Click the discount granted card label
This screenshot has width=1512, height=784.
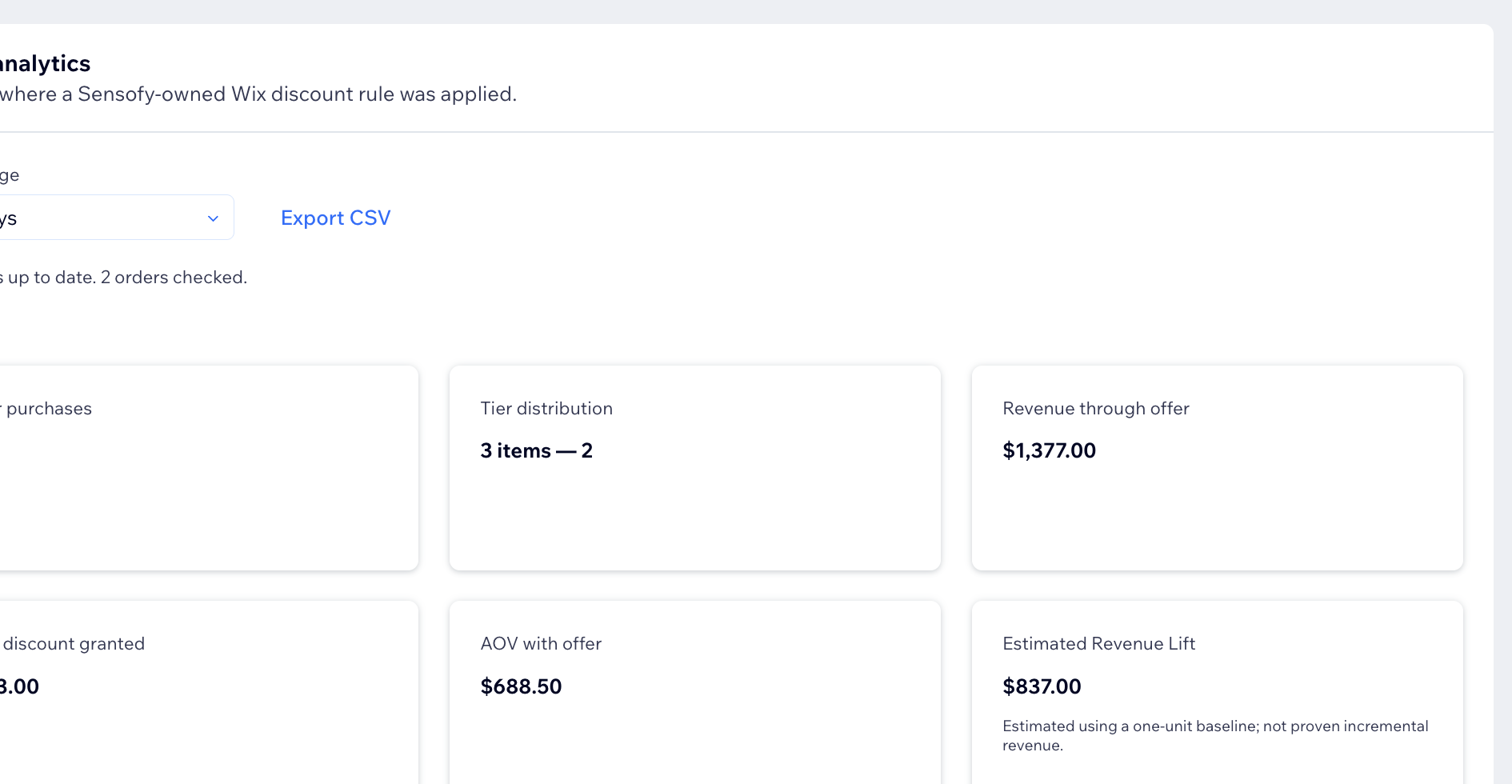(73, 644)
